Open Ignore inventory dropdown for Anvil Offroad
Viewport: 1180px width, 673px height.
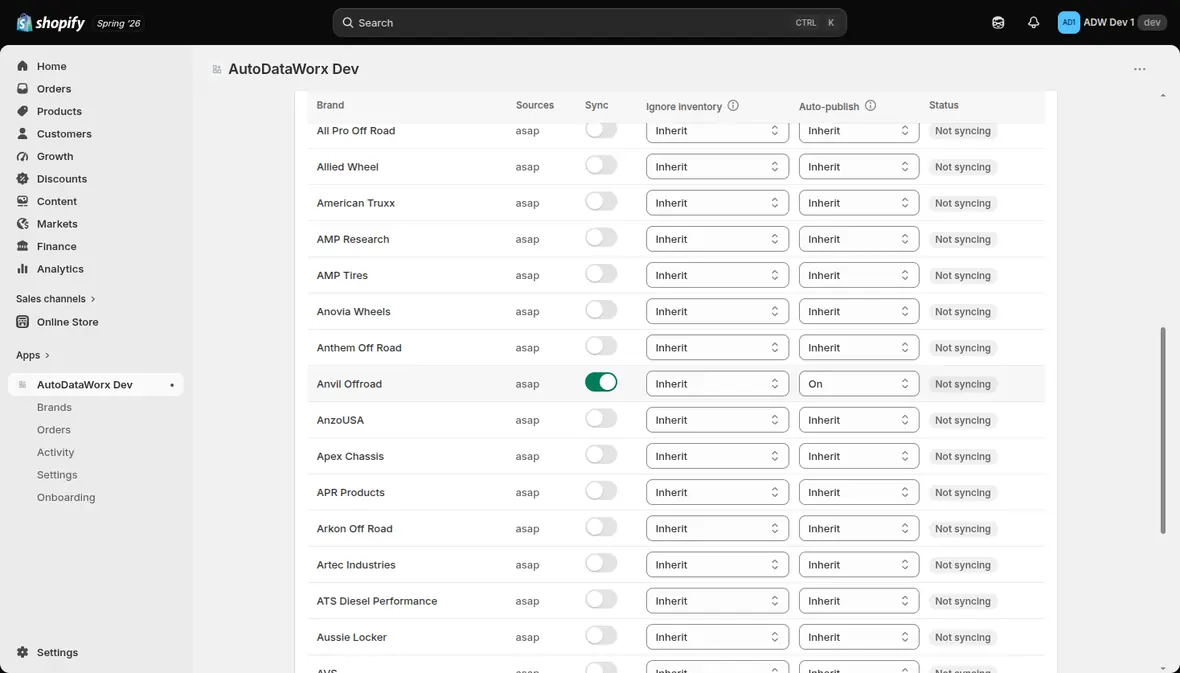point(717,384)
